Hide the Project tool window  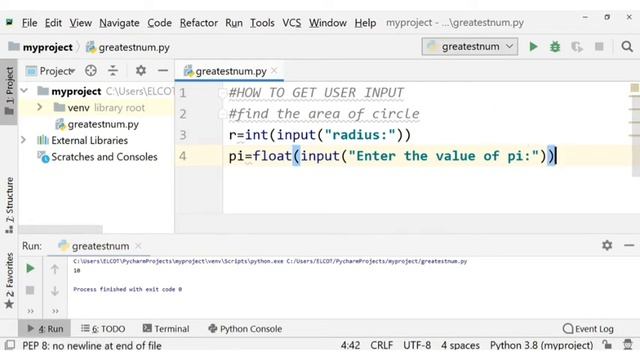163,71
